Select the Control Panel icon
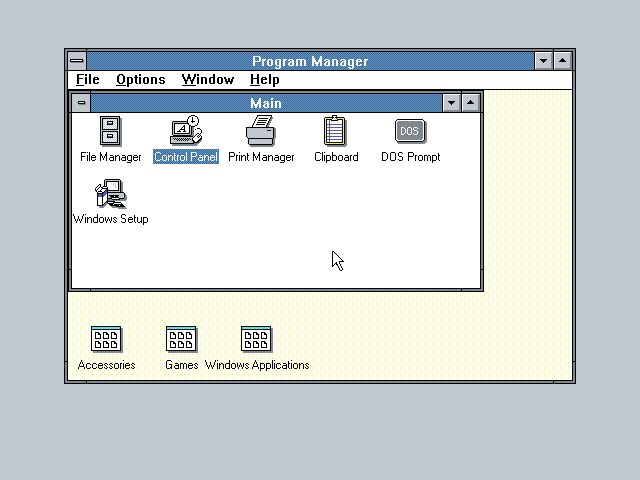This screenshot has height=480, width=640. 186,132
